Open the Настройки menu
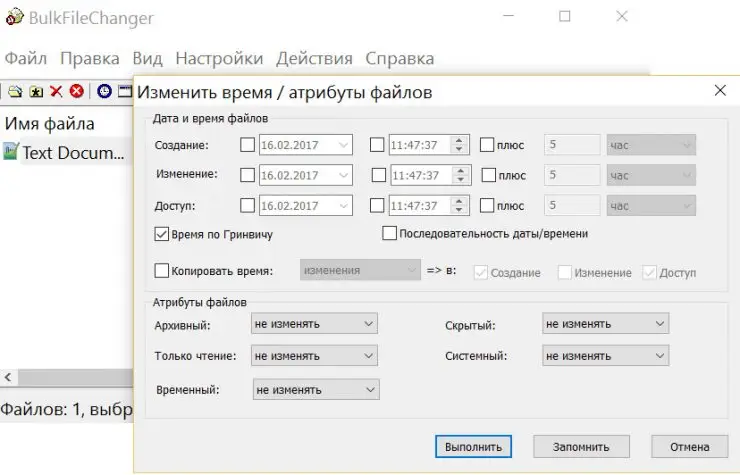The image size is (740, 475). point(219,59)
